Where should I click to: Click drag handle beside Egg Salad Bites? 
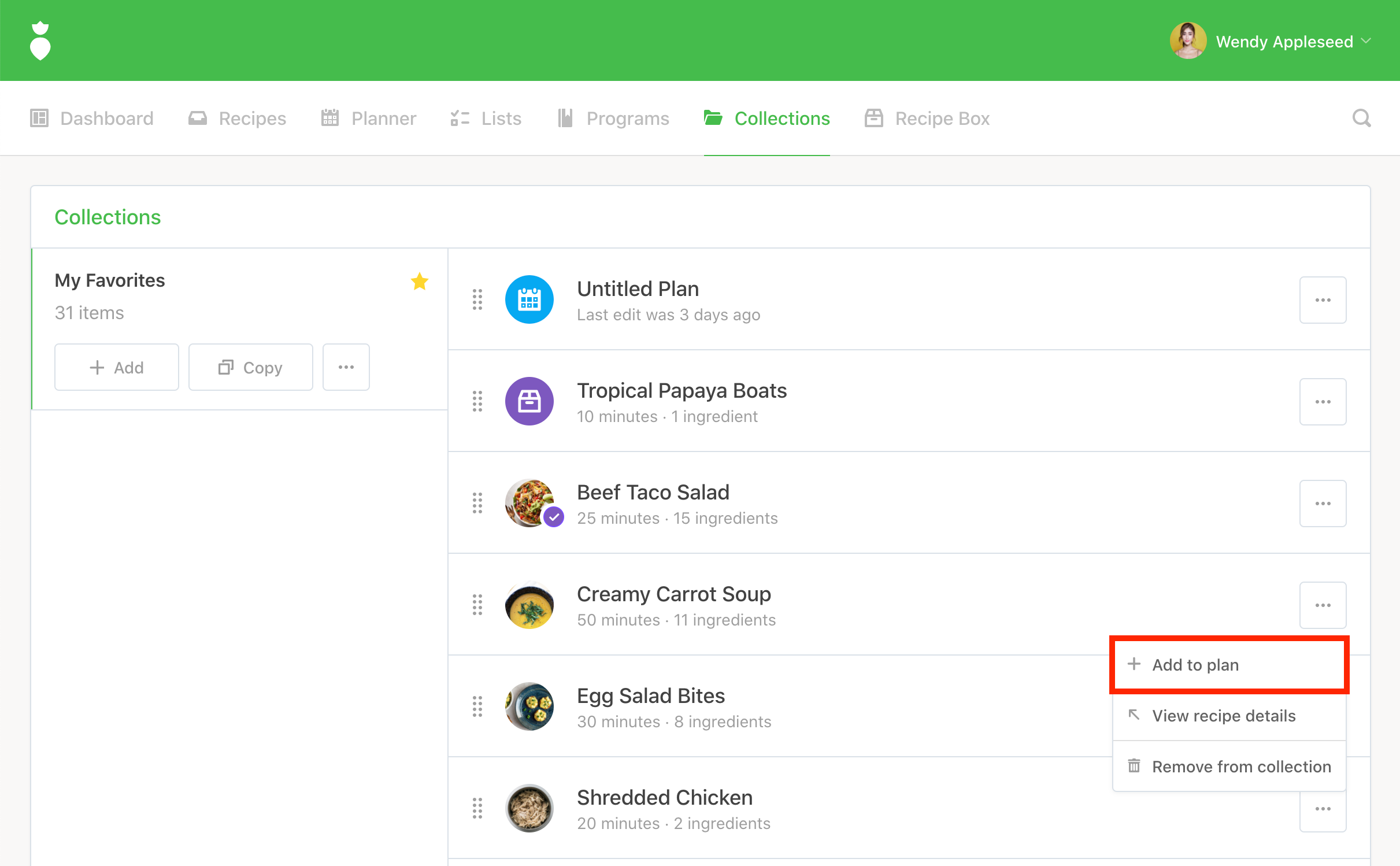(x=477, y=706)
